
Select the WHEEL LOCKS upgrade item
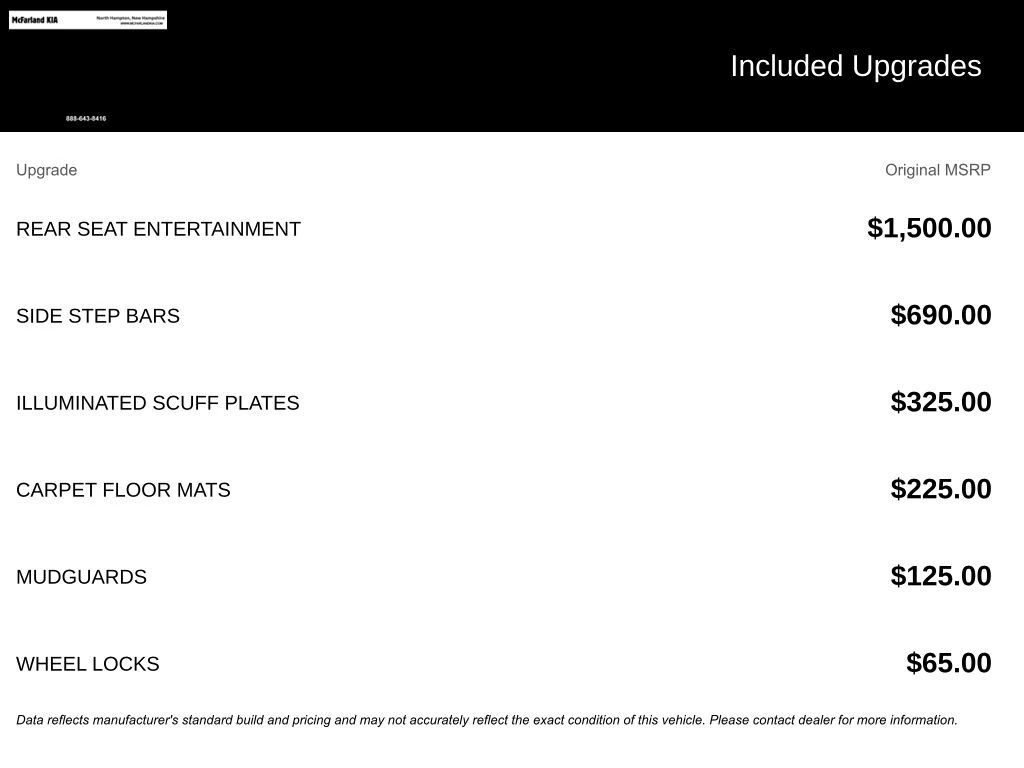coord(87,664)
